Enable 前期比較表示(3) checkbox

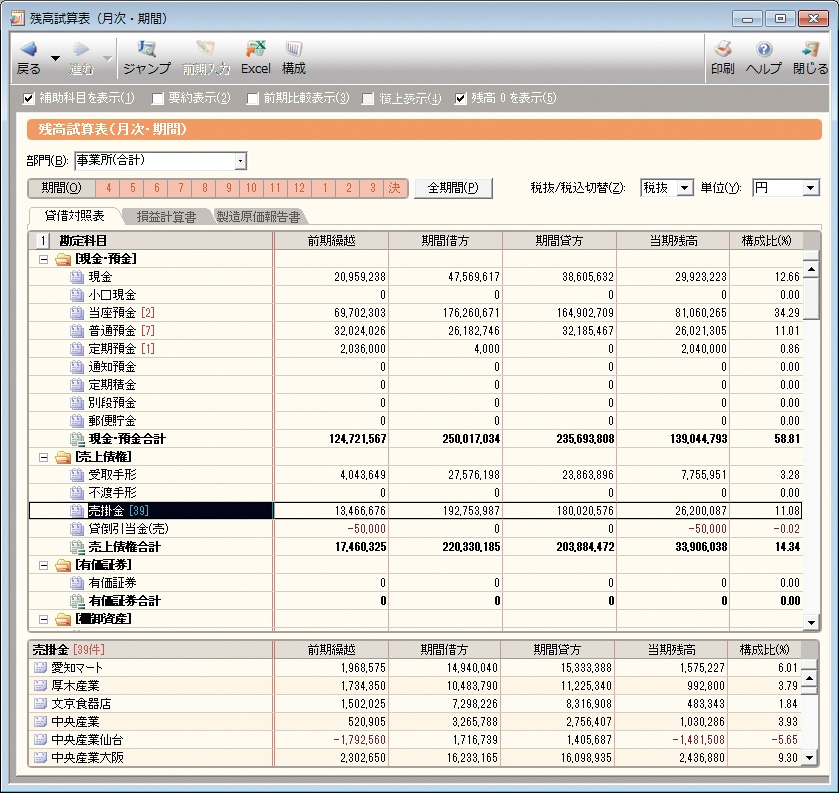coord(253,98)
